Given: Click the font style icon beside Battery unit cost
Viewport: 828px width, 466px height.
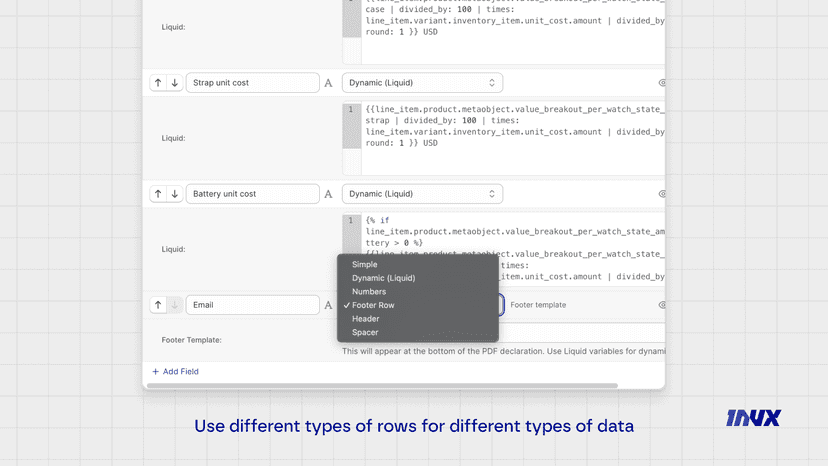Looking at the screenshot, I should pos(328,194).
